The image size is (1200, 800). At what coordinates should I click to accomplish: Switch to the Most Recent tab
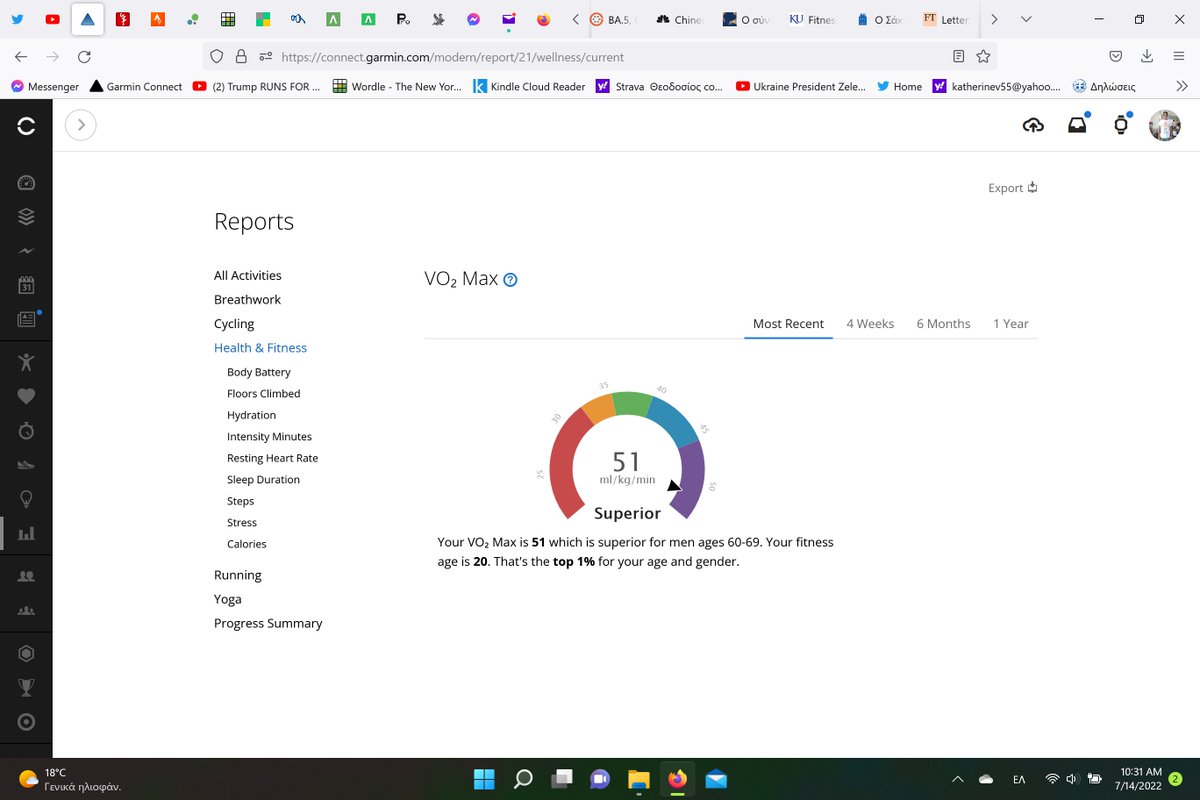coord(788,324)
